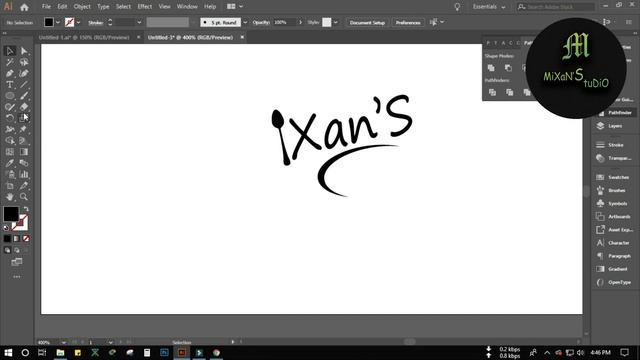The width and height of the screenshot is (640, 360).
Task: Click the Preferences button
Action: pyautogui.click(x=408, y=22)
